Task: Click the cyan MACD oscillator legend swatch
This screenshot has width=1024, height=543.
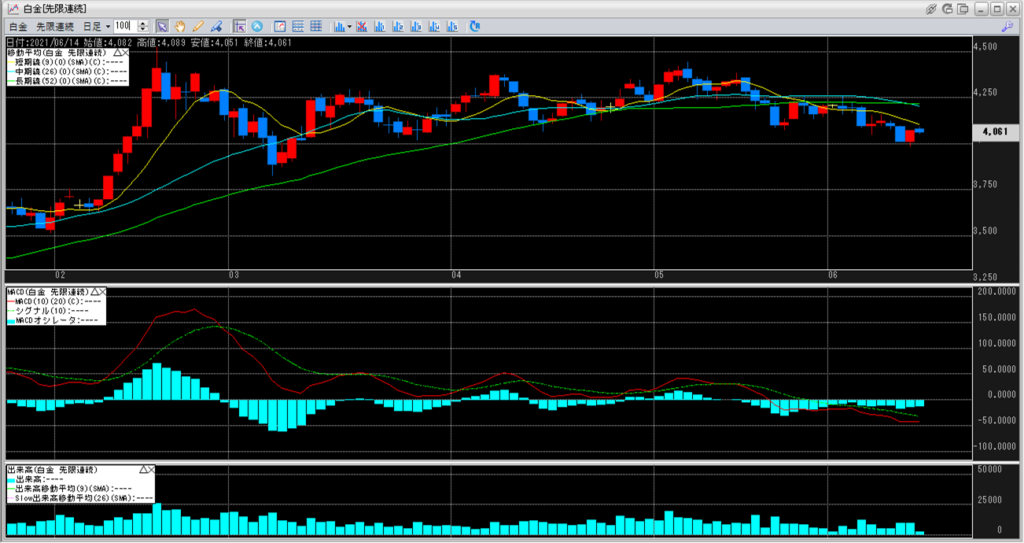Action: click(11, 320)
